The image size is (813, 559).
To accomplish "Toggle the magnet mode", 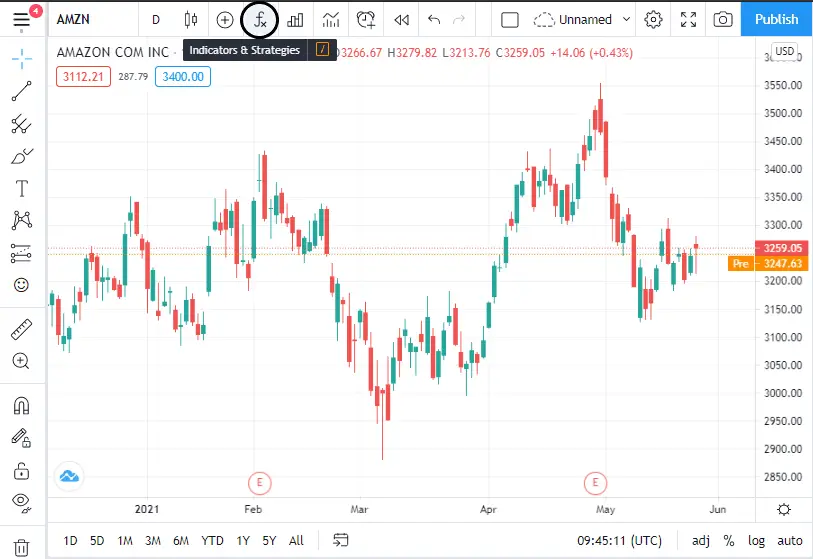I will click(x=22, y=405).
